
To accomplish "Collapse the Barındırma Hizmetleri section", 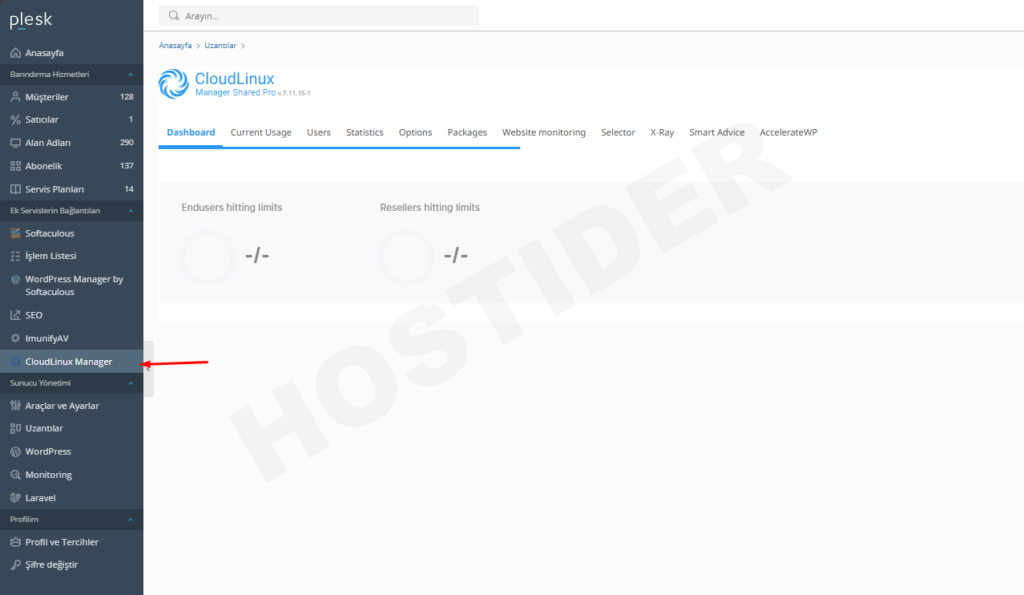I will tap(130, 74).
